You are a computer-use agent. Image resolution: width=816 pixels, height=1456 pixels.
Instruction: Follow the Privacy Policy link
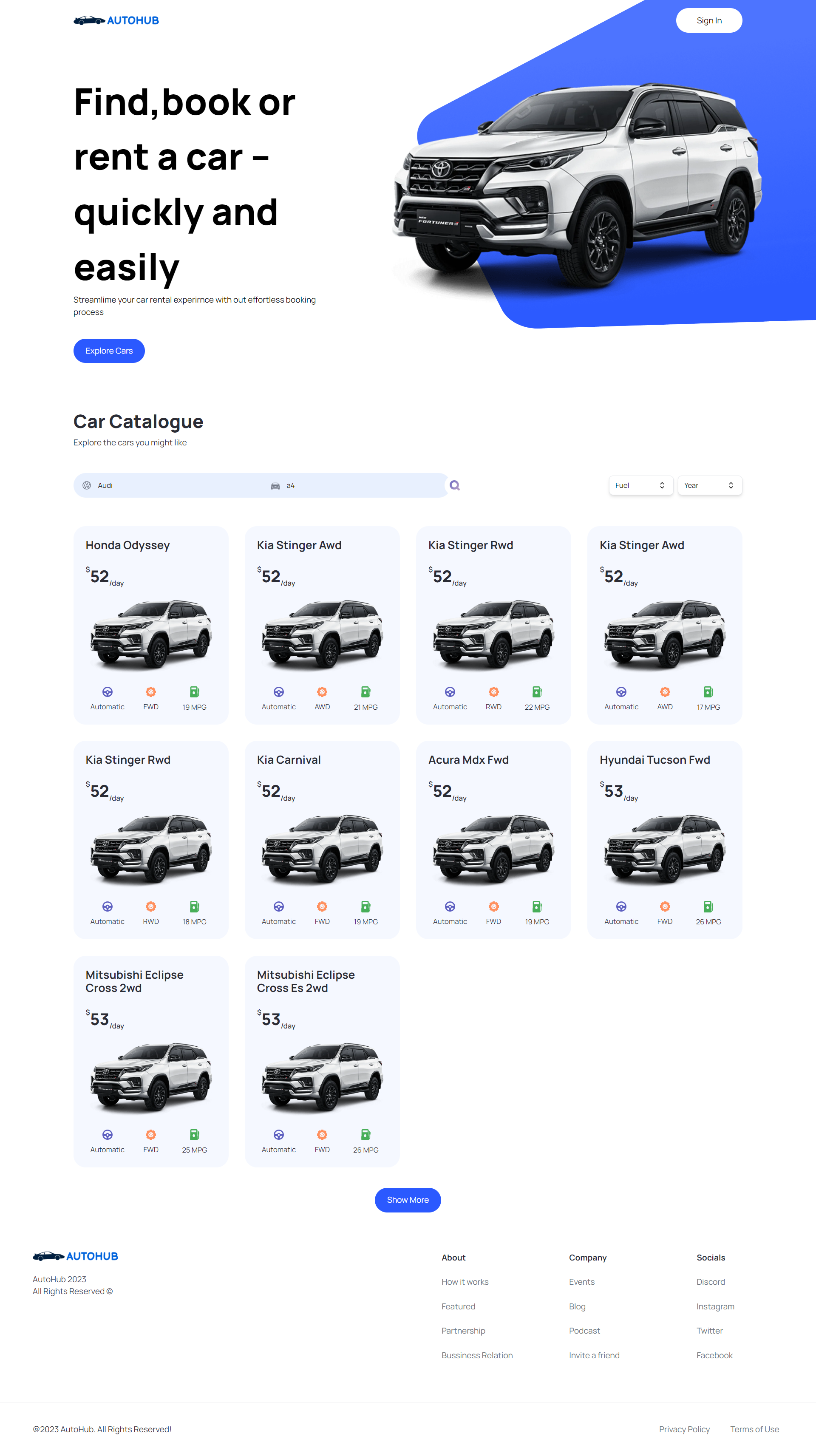tap(684, 1429)
